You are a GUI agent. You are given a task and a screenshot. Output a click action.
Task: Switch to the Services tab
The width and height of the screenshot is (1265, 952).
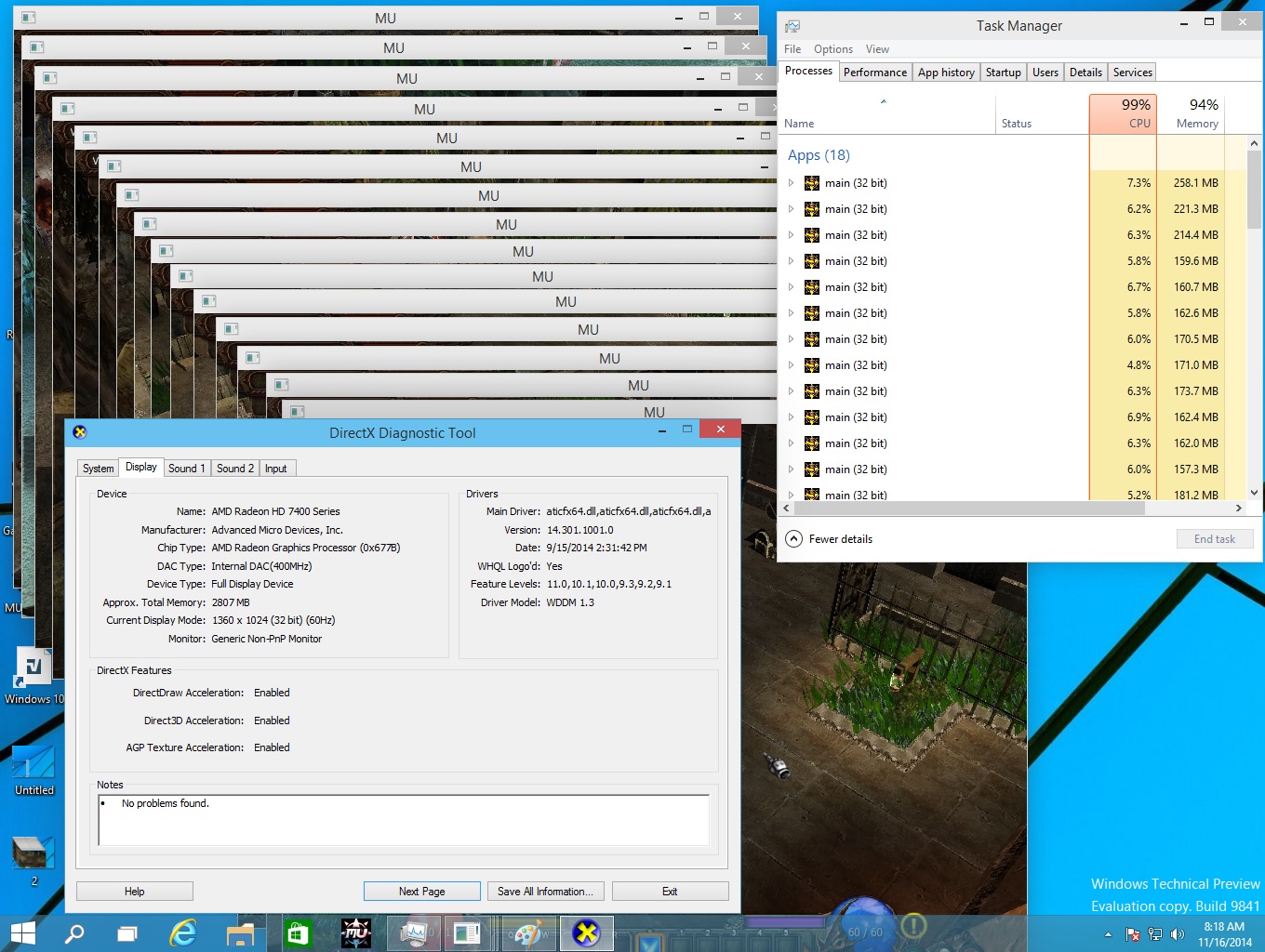tap(1133, 73)
